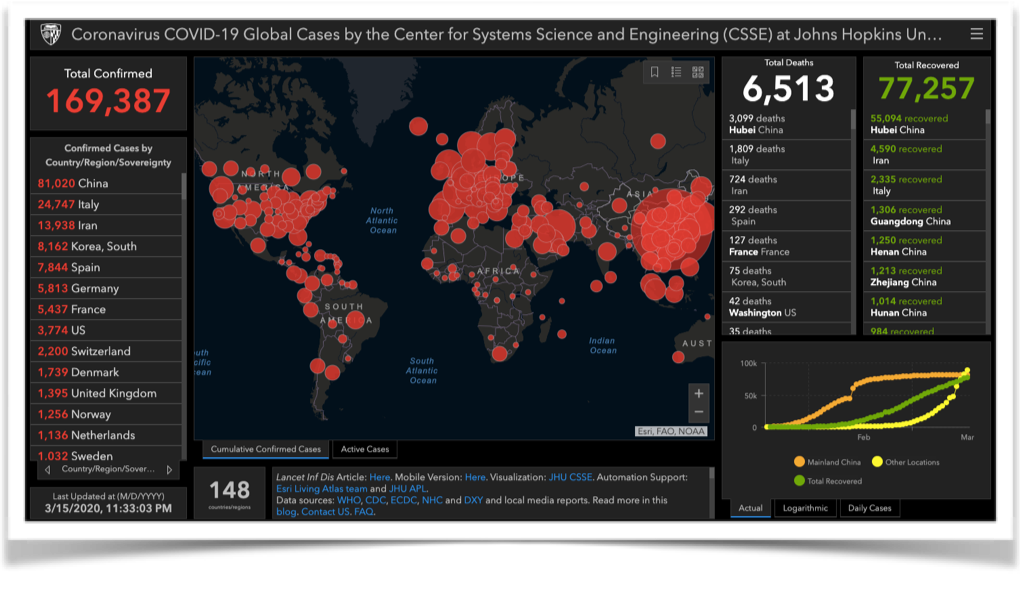Screen dimensions: 1020x600
Task: Click 1,306 recovered Guangdong China row
Action: 924,215
